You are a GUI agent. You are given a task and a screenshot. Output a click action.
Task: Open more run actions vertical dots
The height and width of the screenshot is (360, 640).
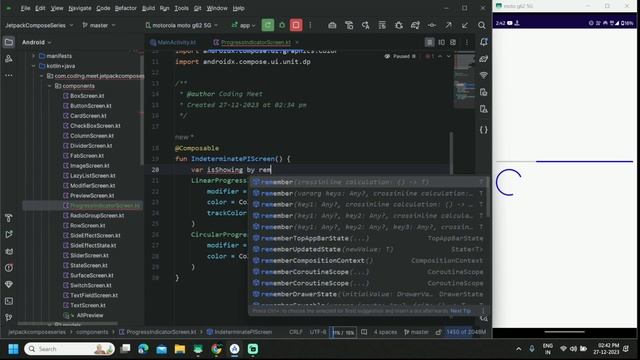[x=310, y=25]
